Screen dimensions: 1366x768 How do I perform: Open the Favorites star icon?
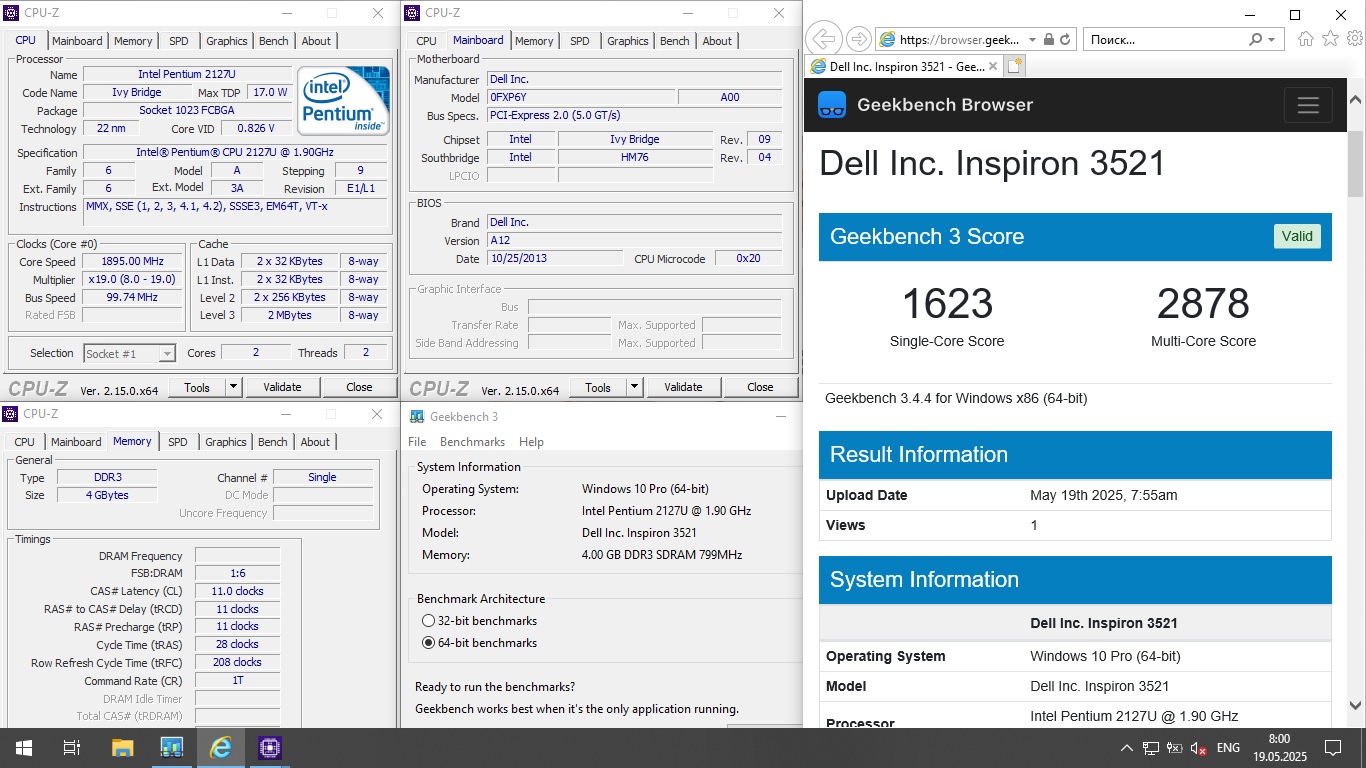pyautogui.click(x=1330, y=39)
